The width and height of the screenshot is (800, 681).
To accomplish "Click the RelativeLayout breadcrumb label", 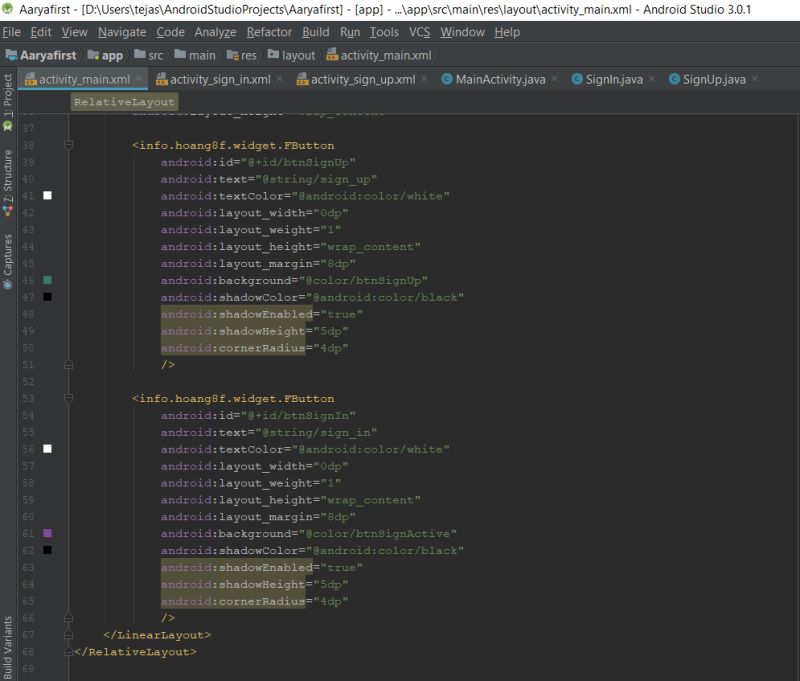I will coord(125,101).
